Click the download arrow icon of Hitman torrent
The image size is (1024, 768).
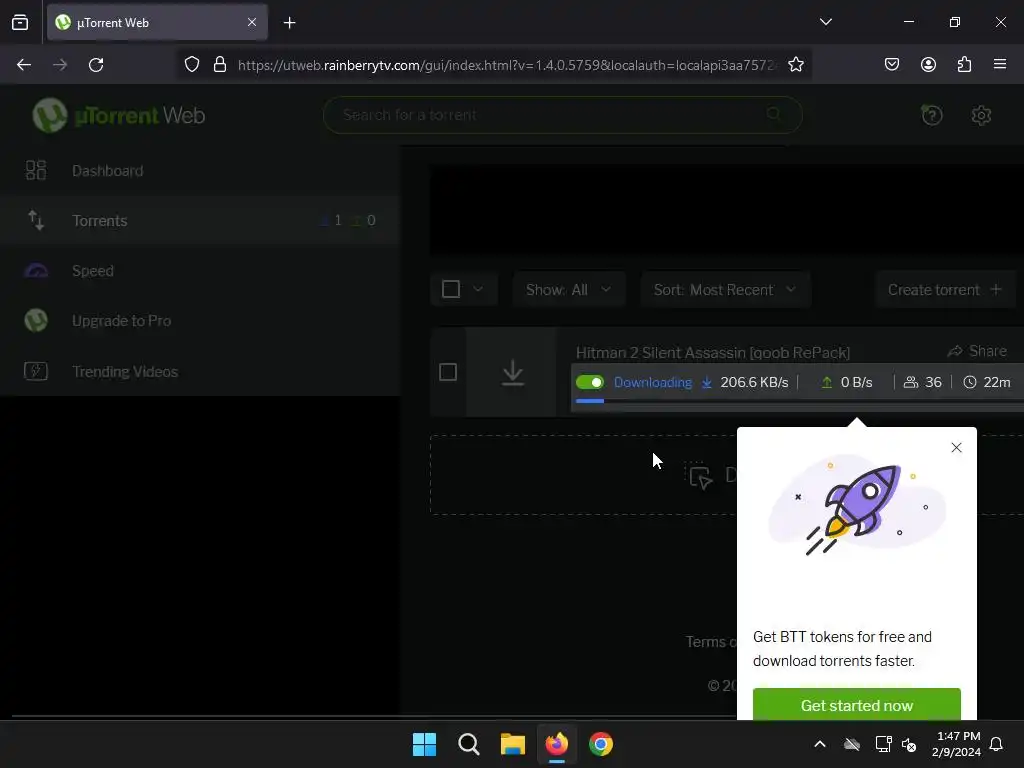point(513,373)
